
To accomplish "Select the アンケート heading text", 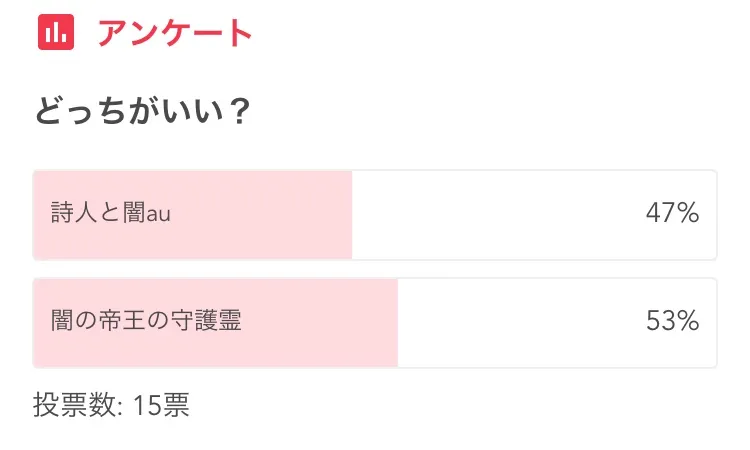I will (x=175, y=33).
